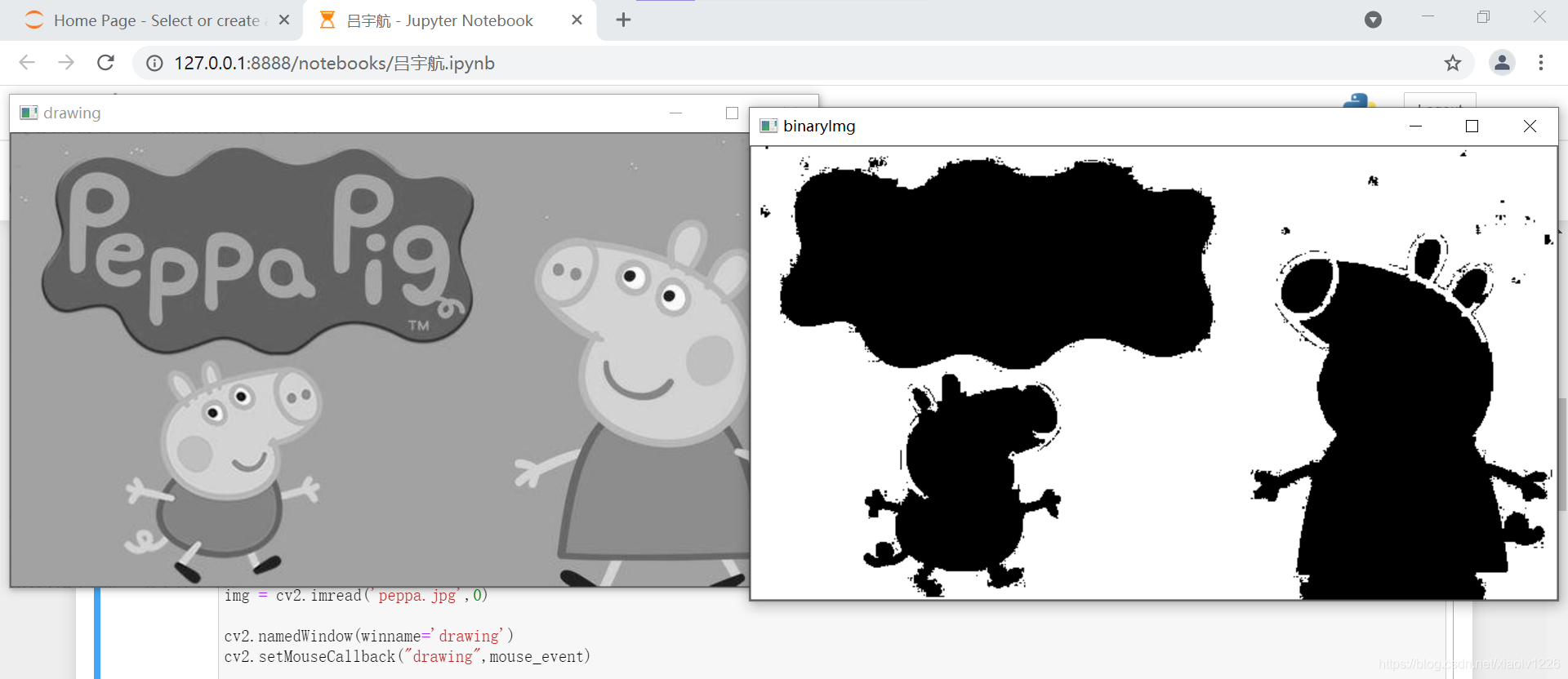Viewport: 1568px width, 679px height.
Task: Click the cv2.namedWindow code line
Action: point(369,636)
